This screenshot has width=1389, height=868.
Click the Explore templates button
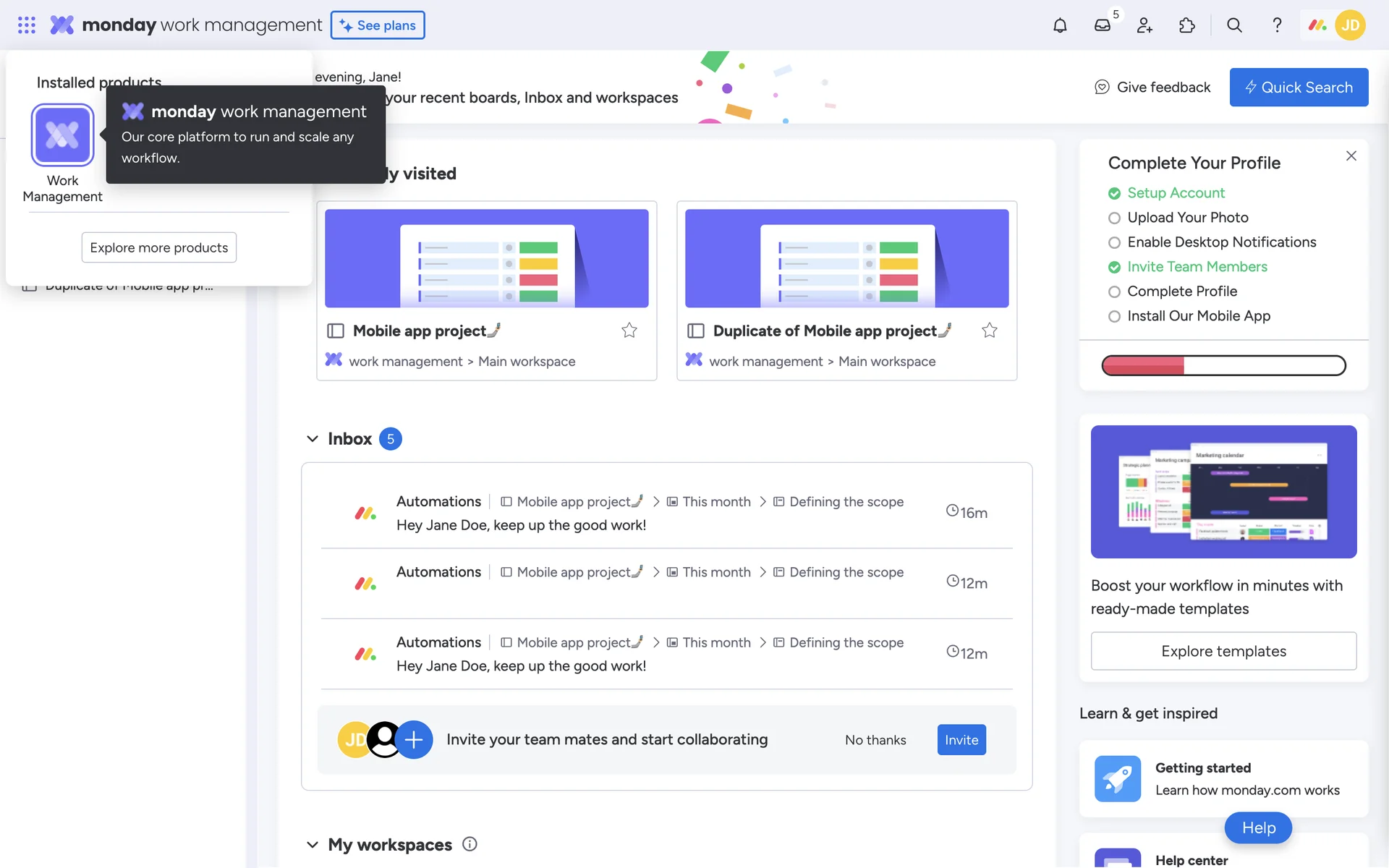[x=1223, y=651]
